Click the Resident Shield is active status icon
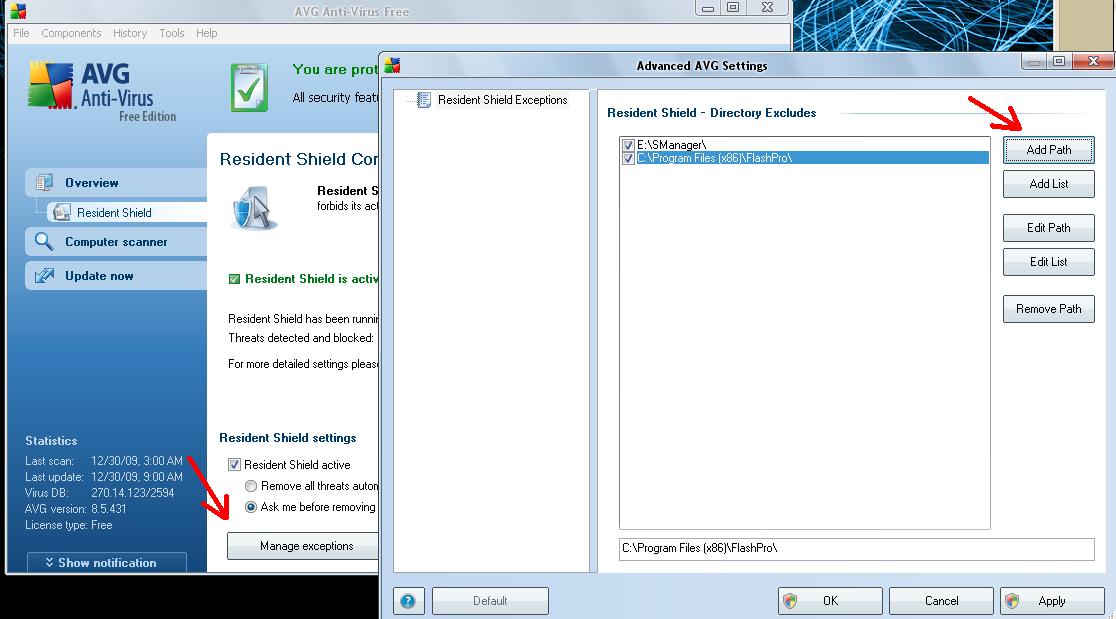1116x619 pixels. [234, 279]
